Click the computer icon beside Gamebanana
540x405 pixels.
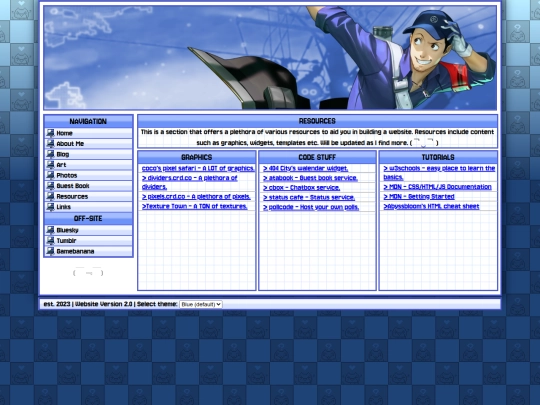tap(50, 251)
